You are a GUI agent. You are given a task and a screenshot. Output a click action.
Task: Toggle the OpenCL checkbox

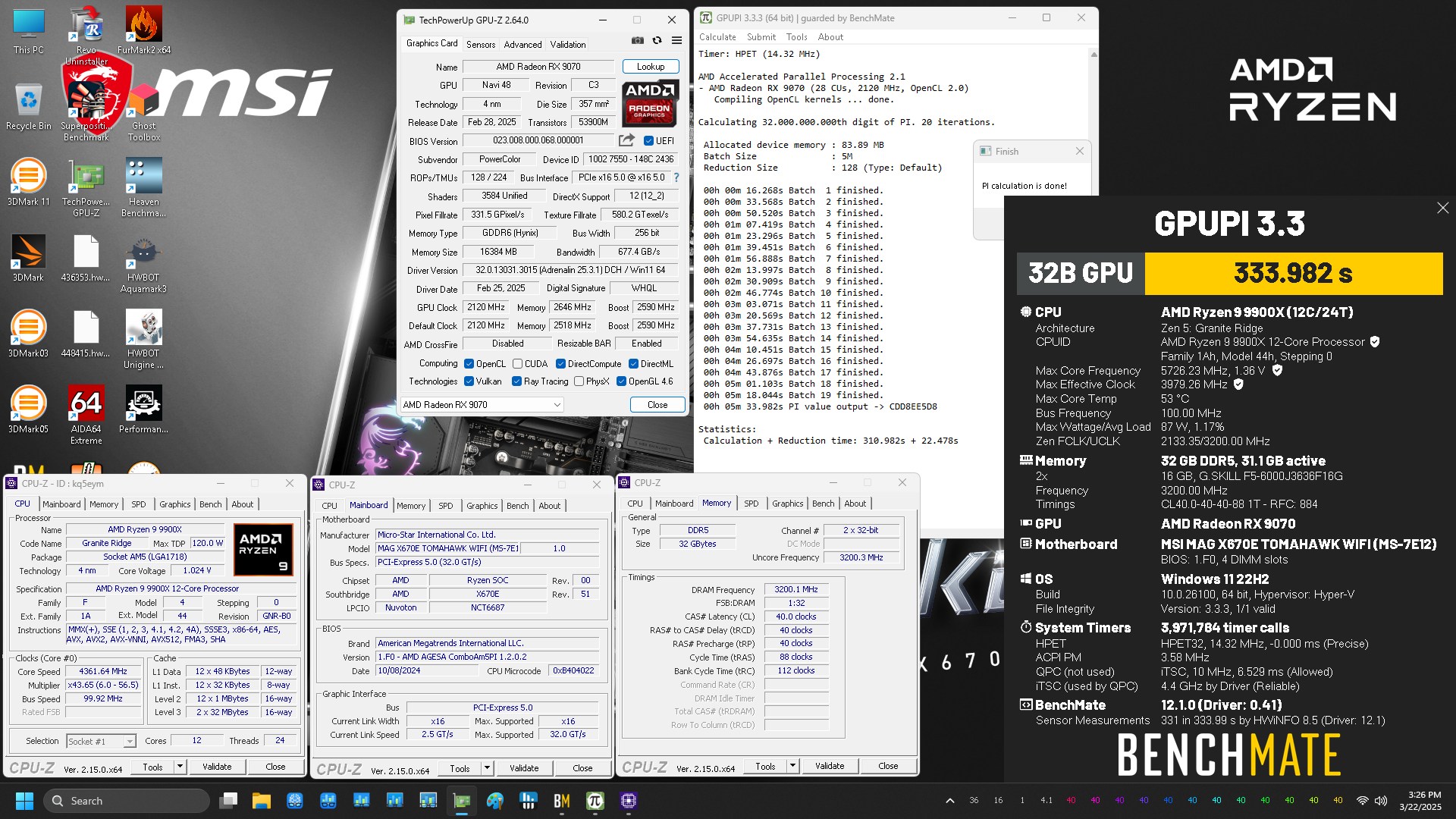click(x=469, y=364)
